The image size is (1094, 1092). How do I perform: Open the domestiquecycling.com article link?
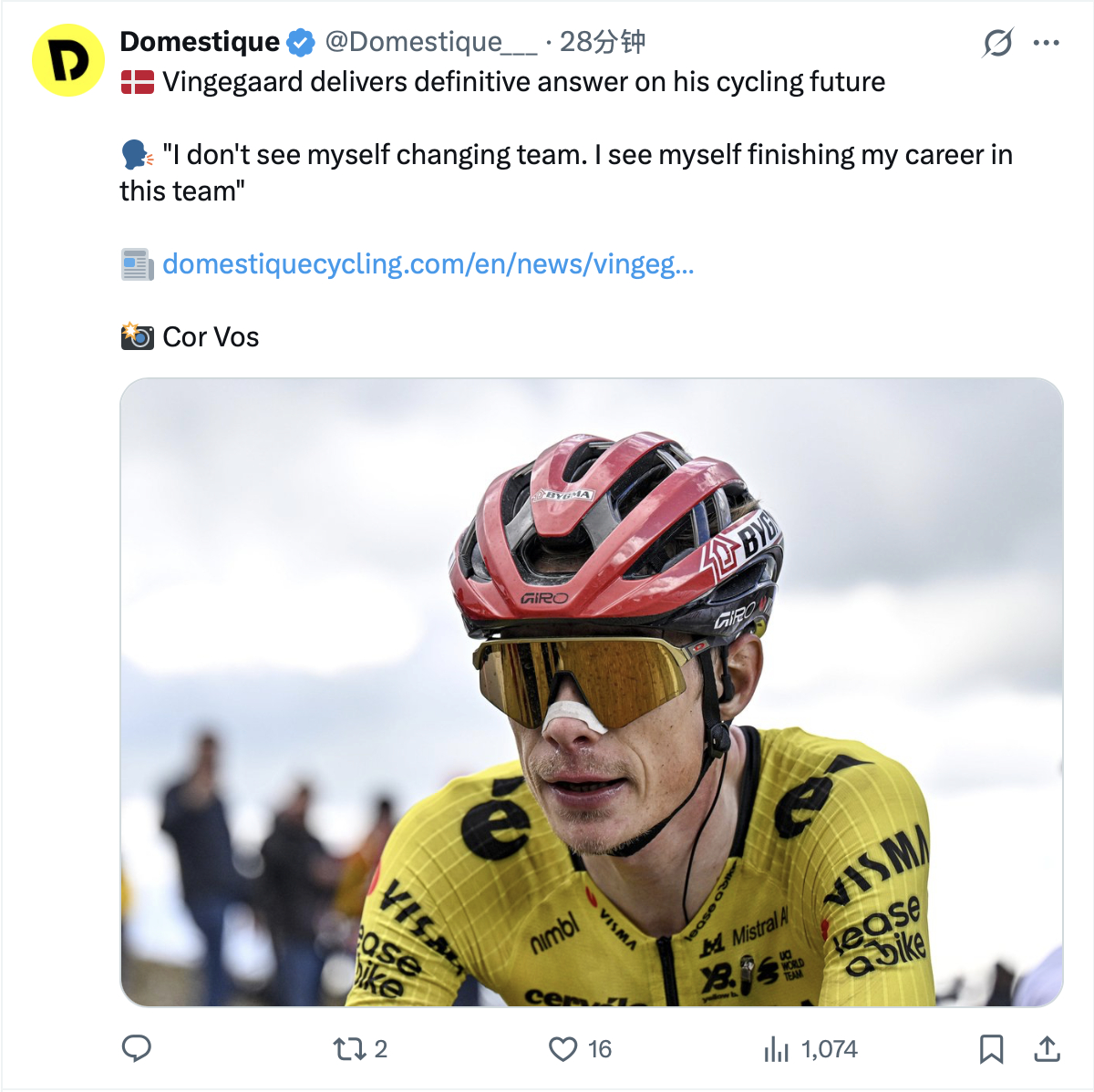[428, 264]
